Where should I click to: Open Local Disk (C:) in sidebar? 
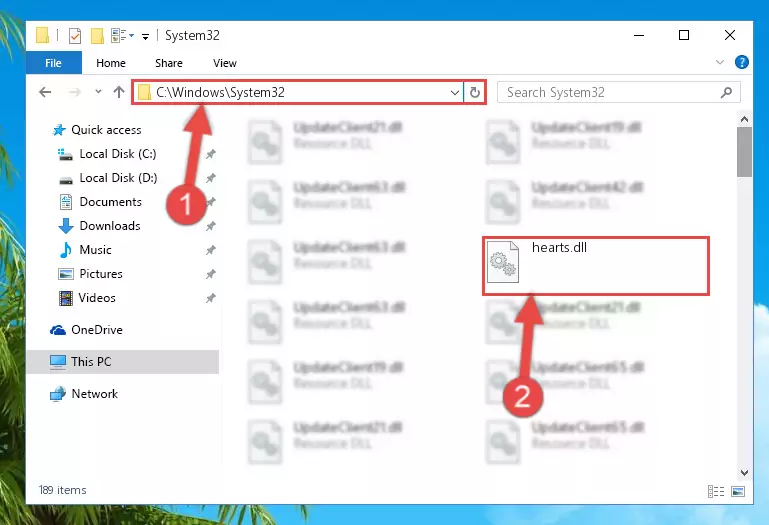pos(118,154)
